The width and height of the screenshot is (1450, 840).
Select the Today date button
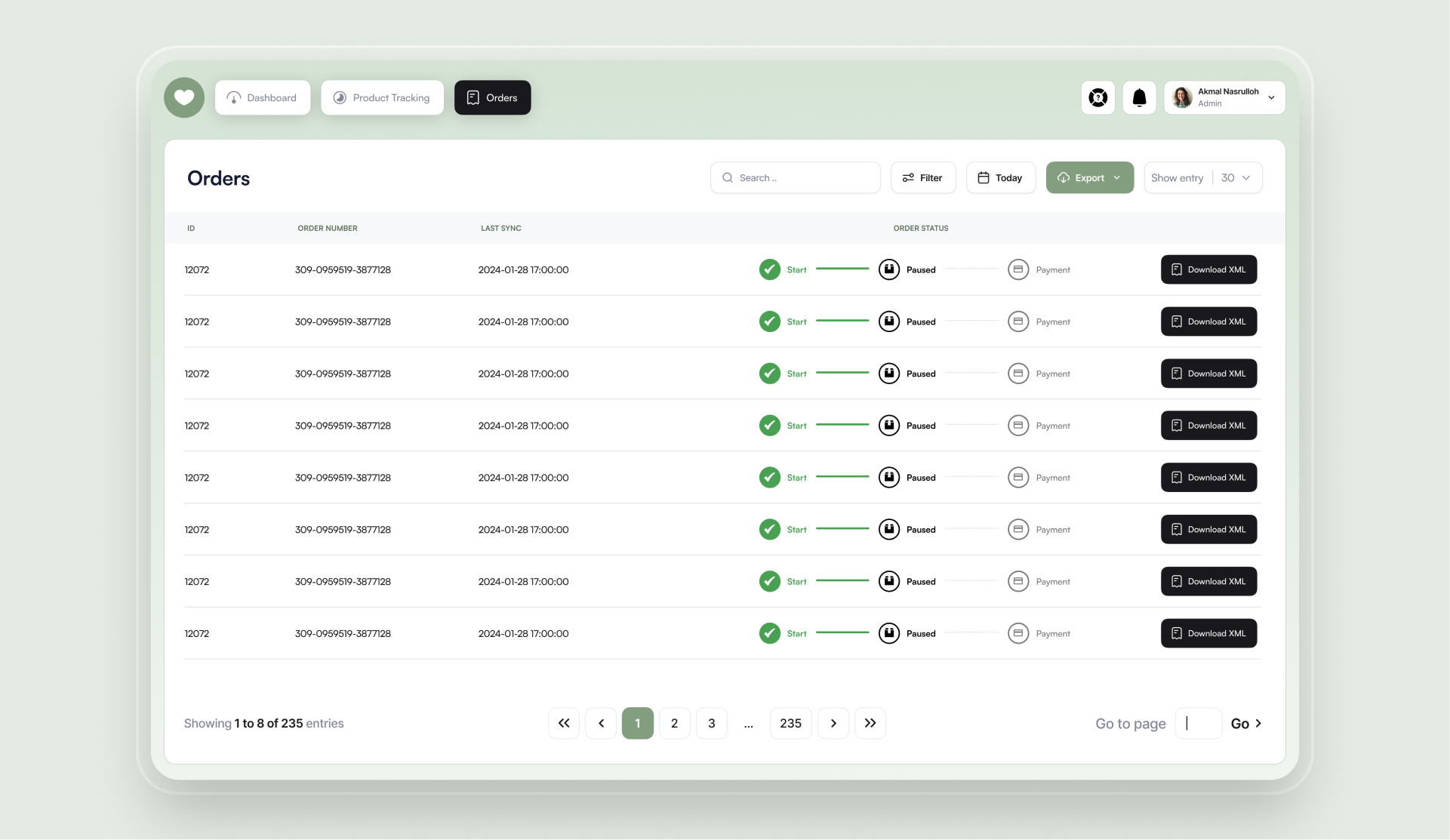1000,177
